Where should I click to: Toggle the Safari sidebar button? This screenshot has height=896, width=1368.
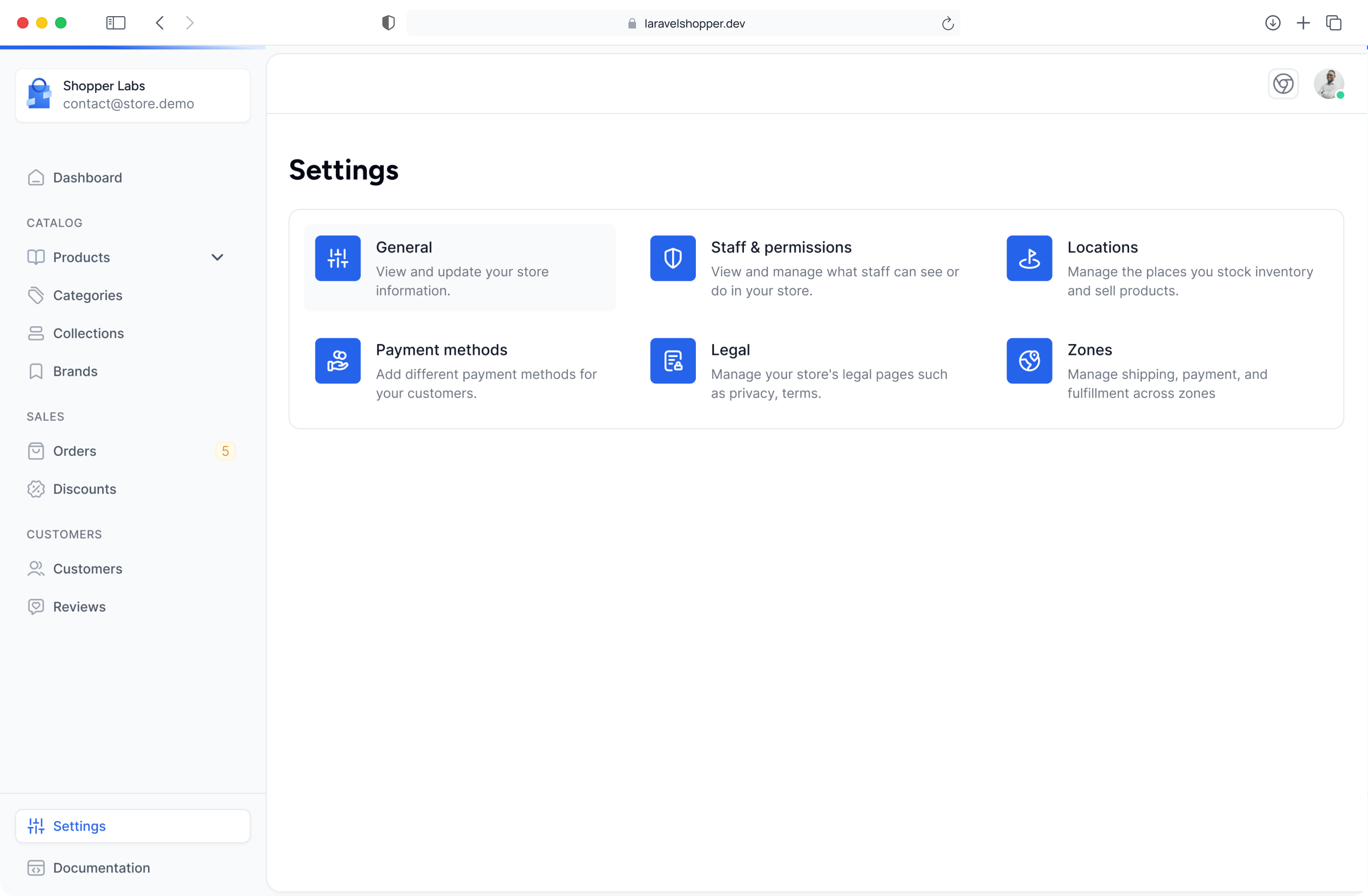click(x=115, y=23)
